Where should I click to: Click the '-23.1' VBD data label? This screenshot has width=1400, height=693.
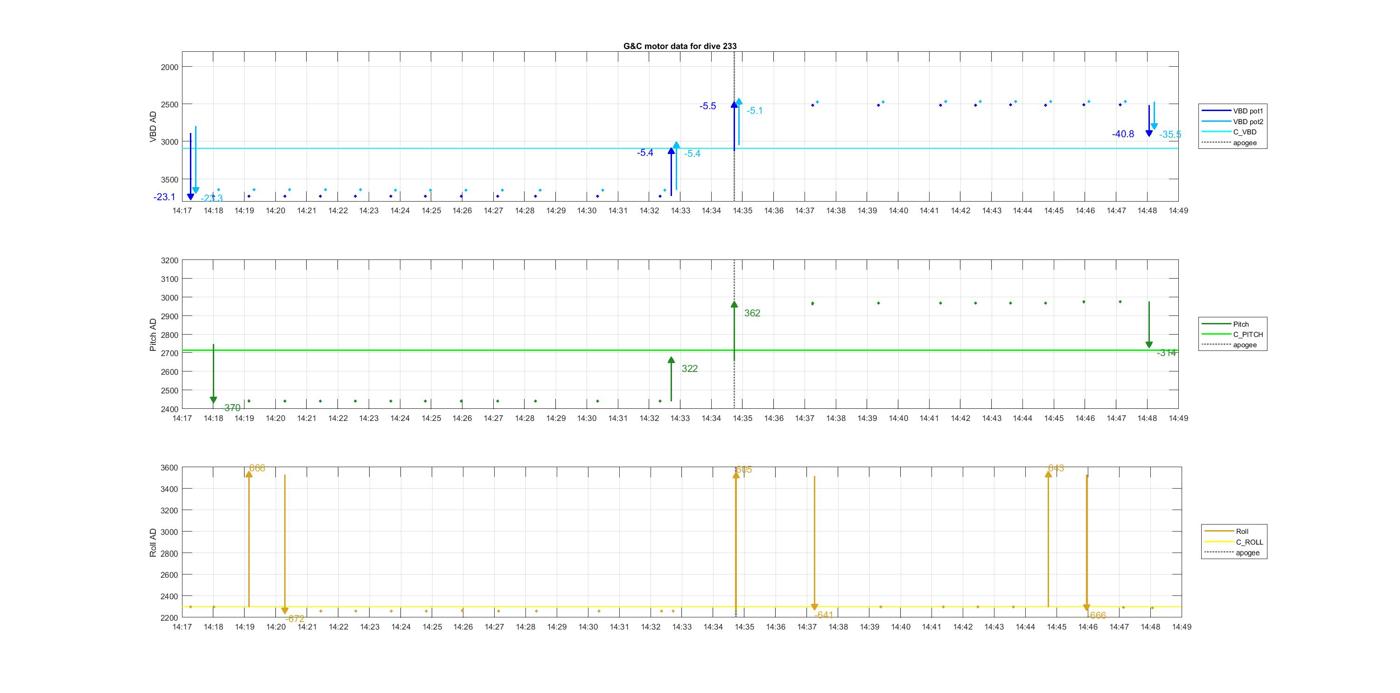pyautogui.click(x=164, y=197)
